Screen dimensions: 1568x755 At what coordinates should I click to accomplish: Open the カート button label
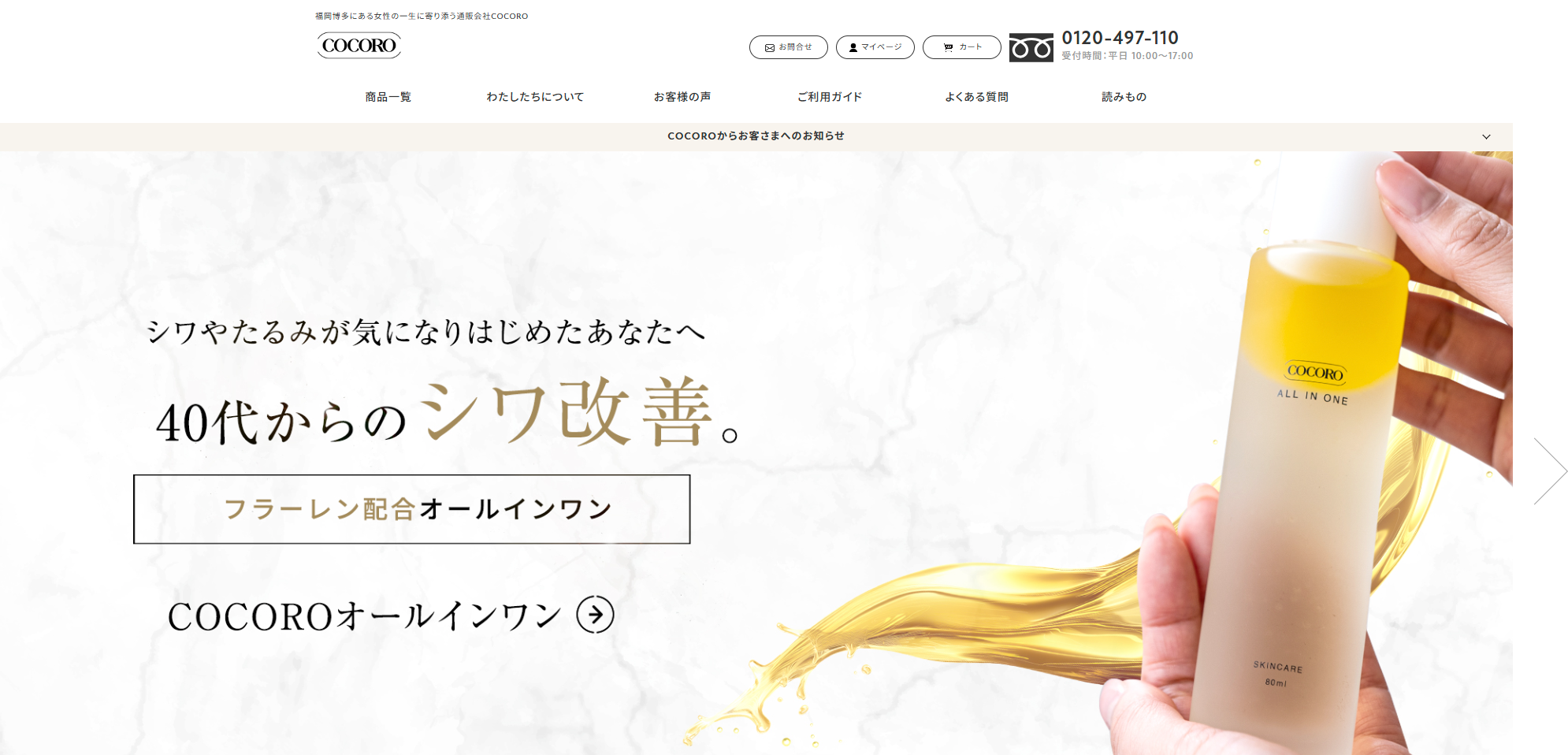click(x=971, y=47)
